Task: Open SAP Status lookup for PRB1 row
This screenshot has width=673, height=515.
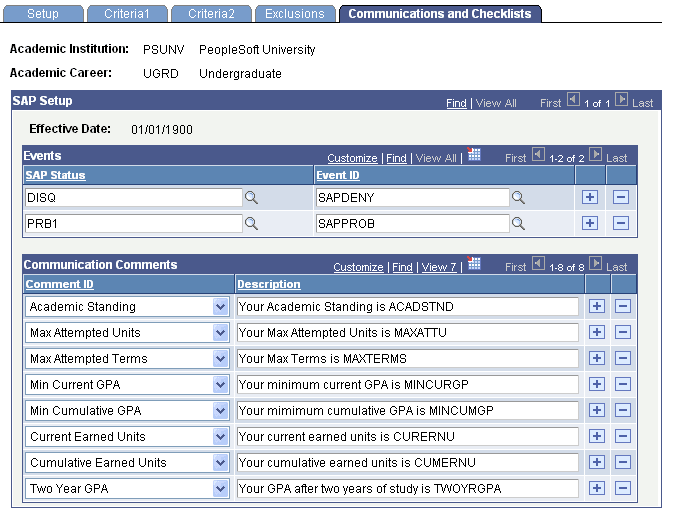Action: 251,224
